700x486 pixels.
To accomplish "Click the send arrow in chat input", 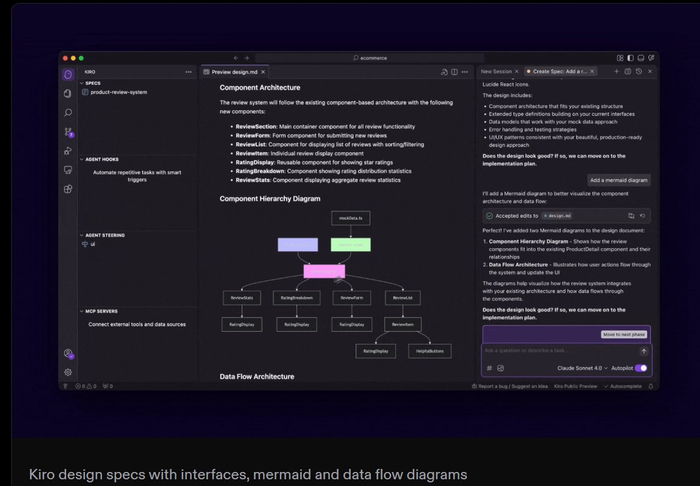I will (x=644, y=351).
